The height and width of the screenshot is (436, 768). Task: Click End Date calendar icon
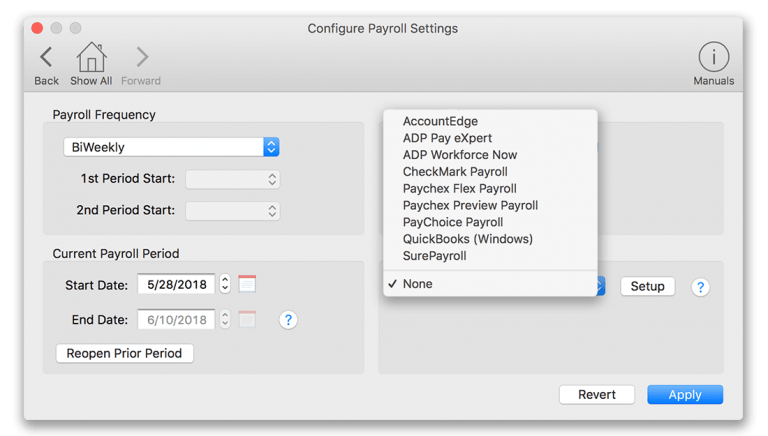pos(247,319)
